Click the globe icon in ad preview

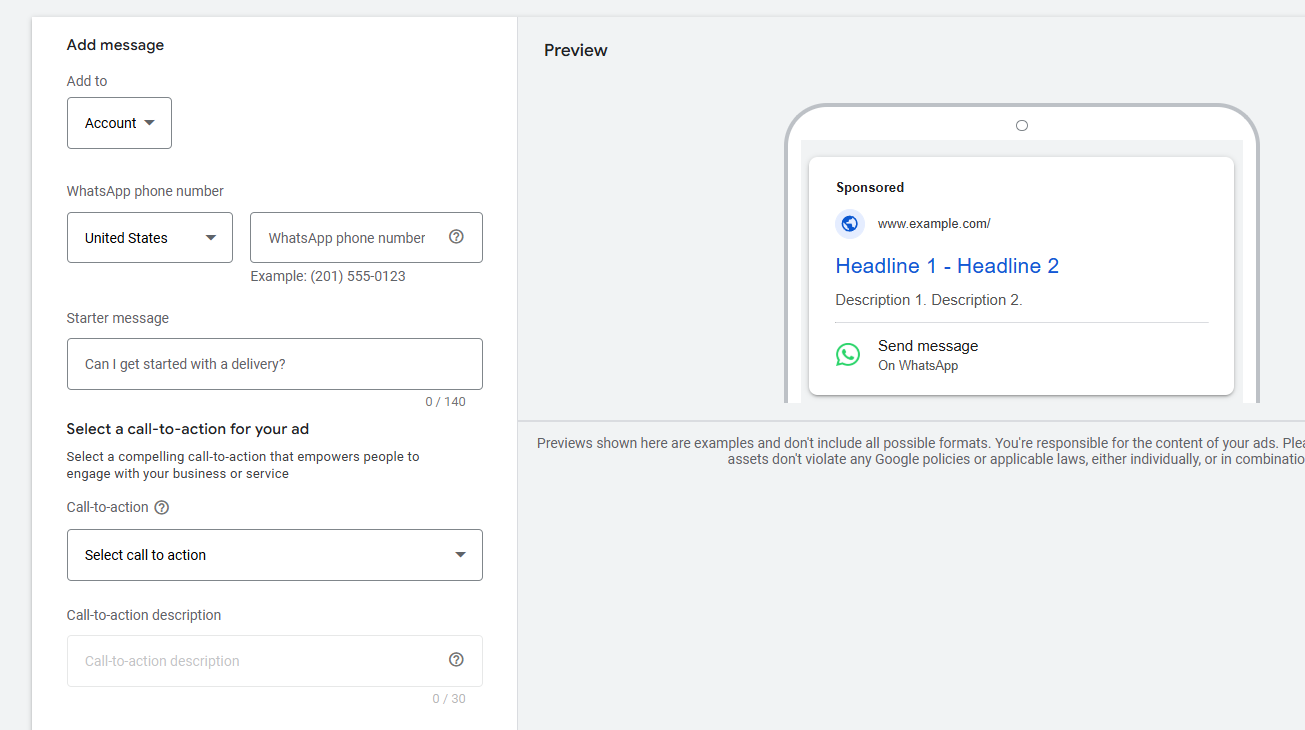pos(850,224)
